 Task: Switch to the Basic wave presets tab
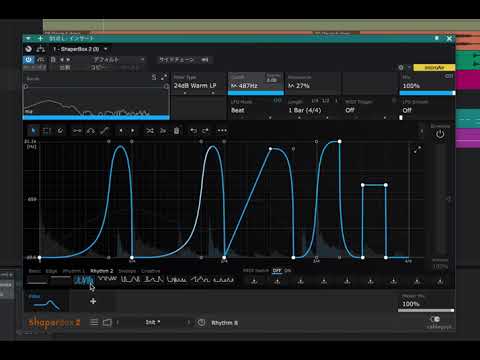coord(34,271)
